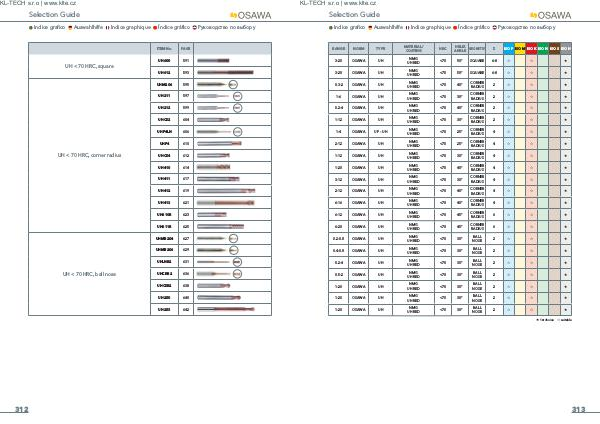Select the 'UH < 70 HRC, ball nose' category
Viewport: 600px width, 424px height.
point(88,273)
